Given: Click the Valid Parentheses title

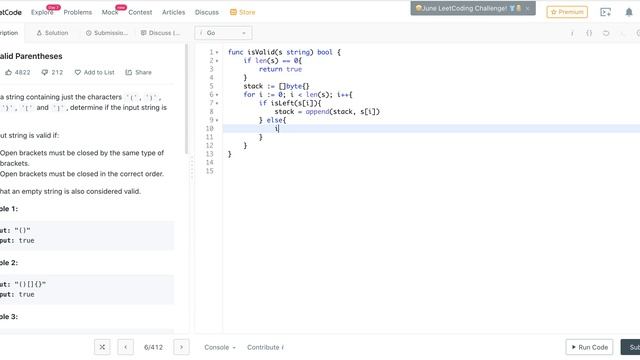Looking at the screenshot, I should tap(31, 56).
